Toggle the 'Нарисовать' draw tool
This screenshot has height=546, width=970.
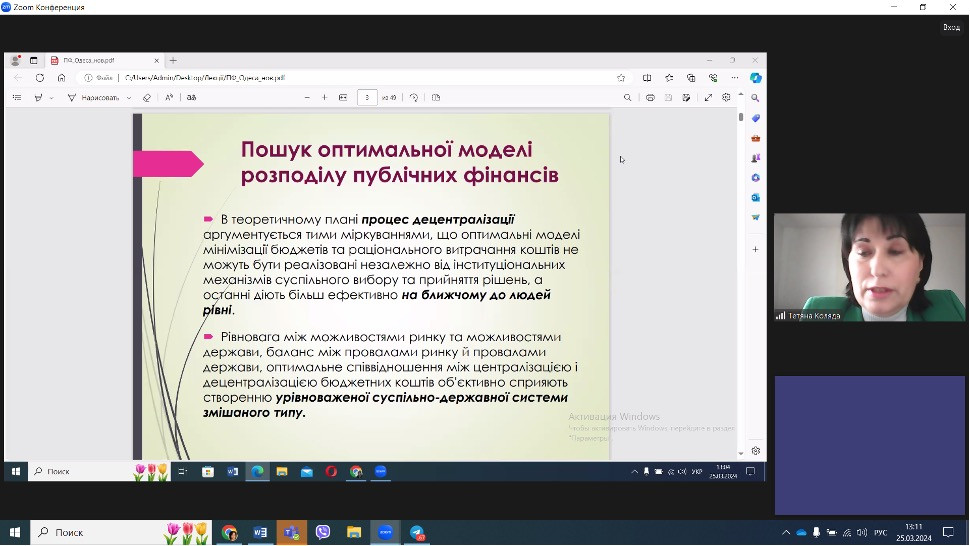coord(93,98)
